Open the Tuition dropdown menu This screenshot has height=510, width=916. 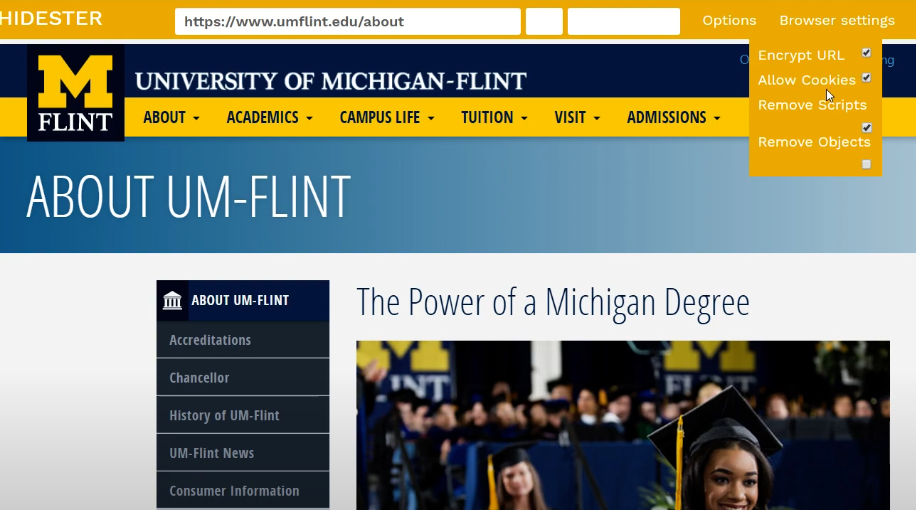click(x=494, y=117)
